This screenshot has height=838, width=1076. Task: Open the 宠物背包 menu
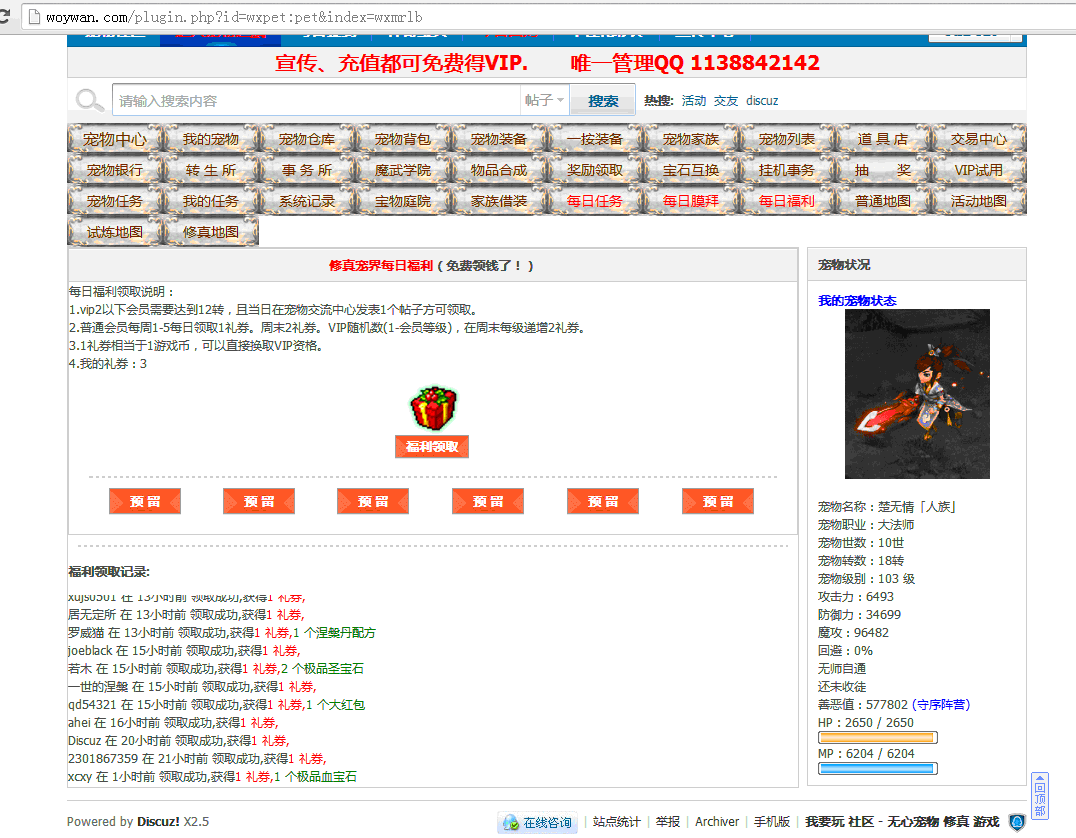[403, 139]
